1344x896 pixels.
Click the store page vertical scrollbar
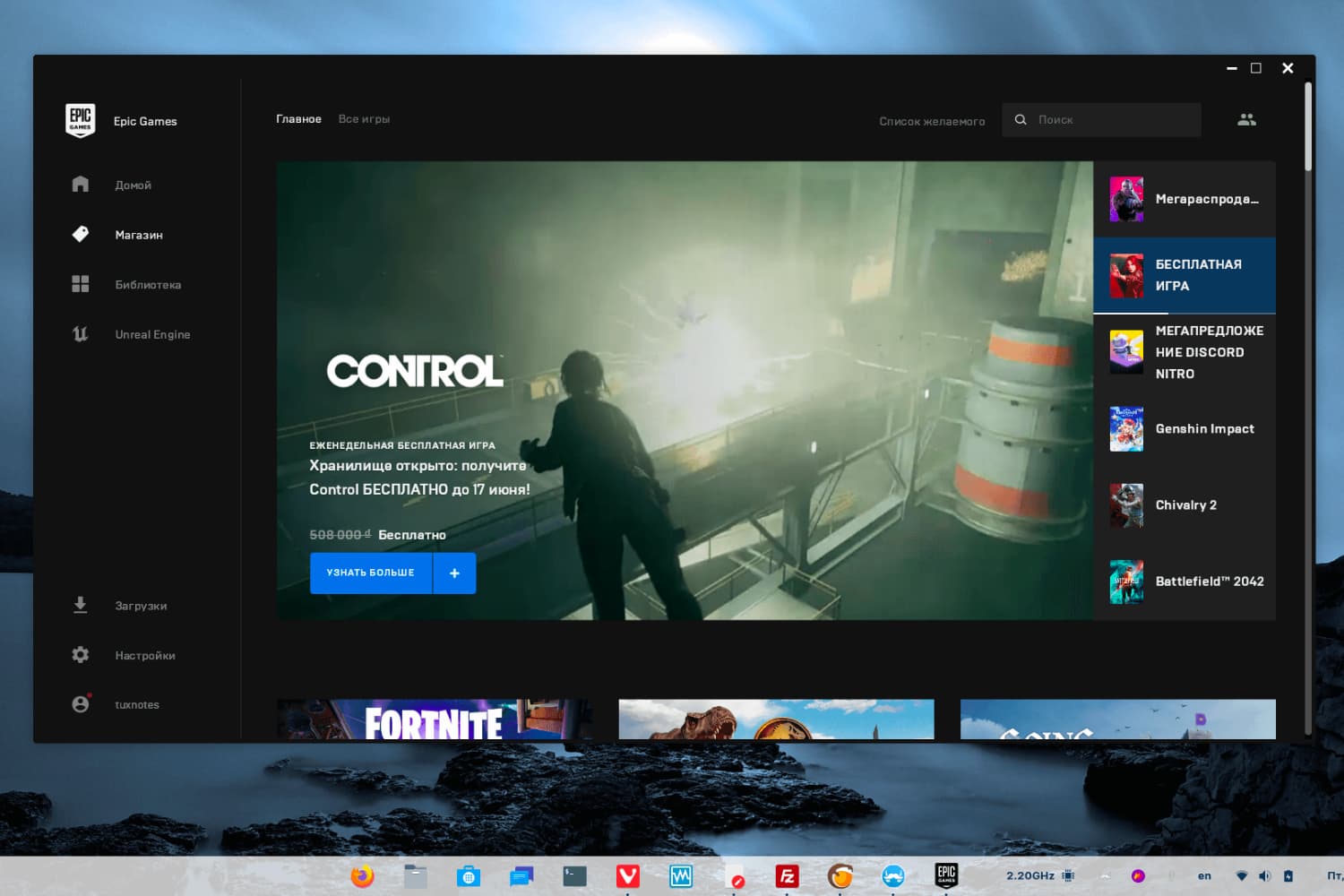pos(1308,126)
